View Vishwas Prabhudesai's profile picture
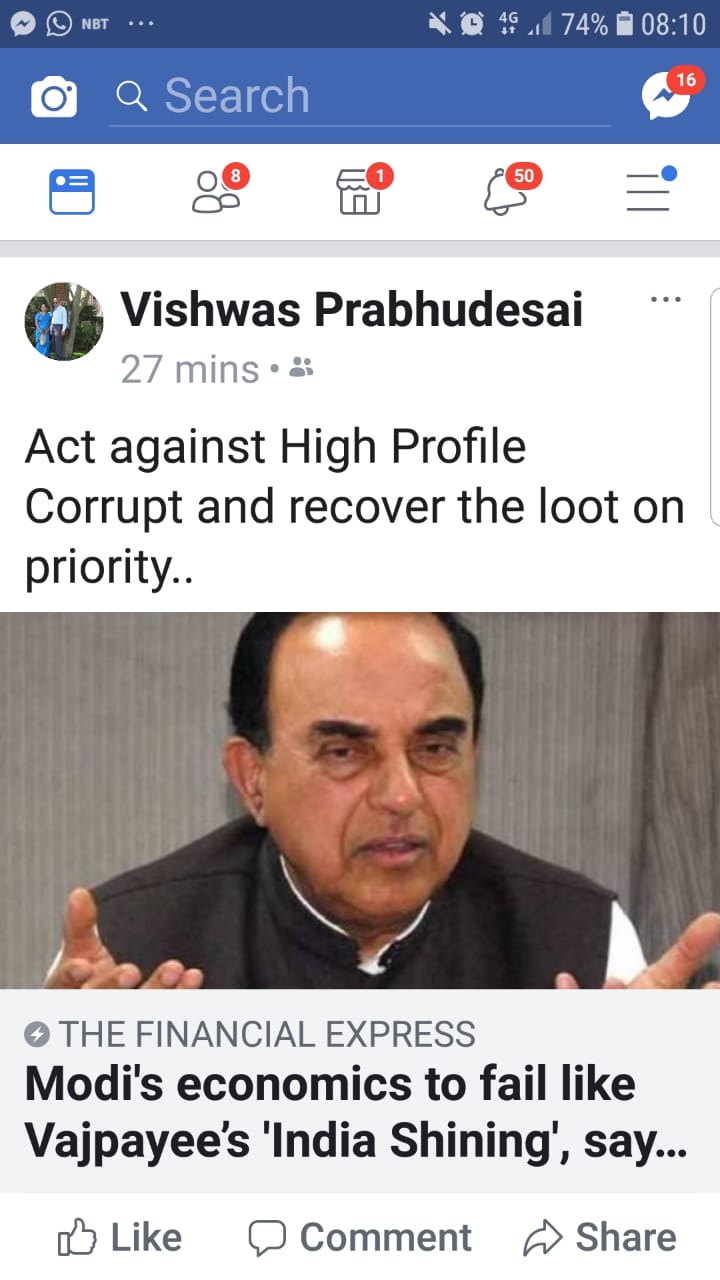This screenshot has width=720, height=1280. coord(64,321)
